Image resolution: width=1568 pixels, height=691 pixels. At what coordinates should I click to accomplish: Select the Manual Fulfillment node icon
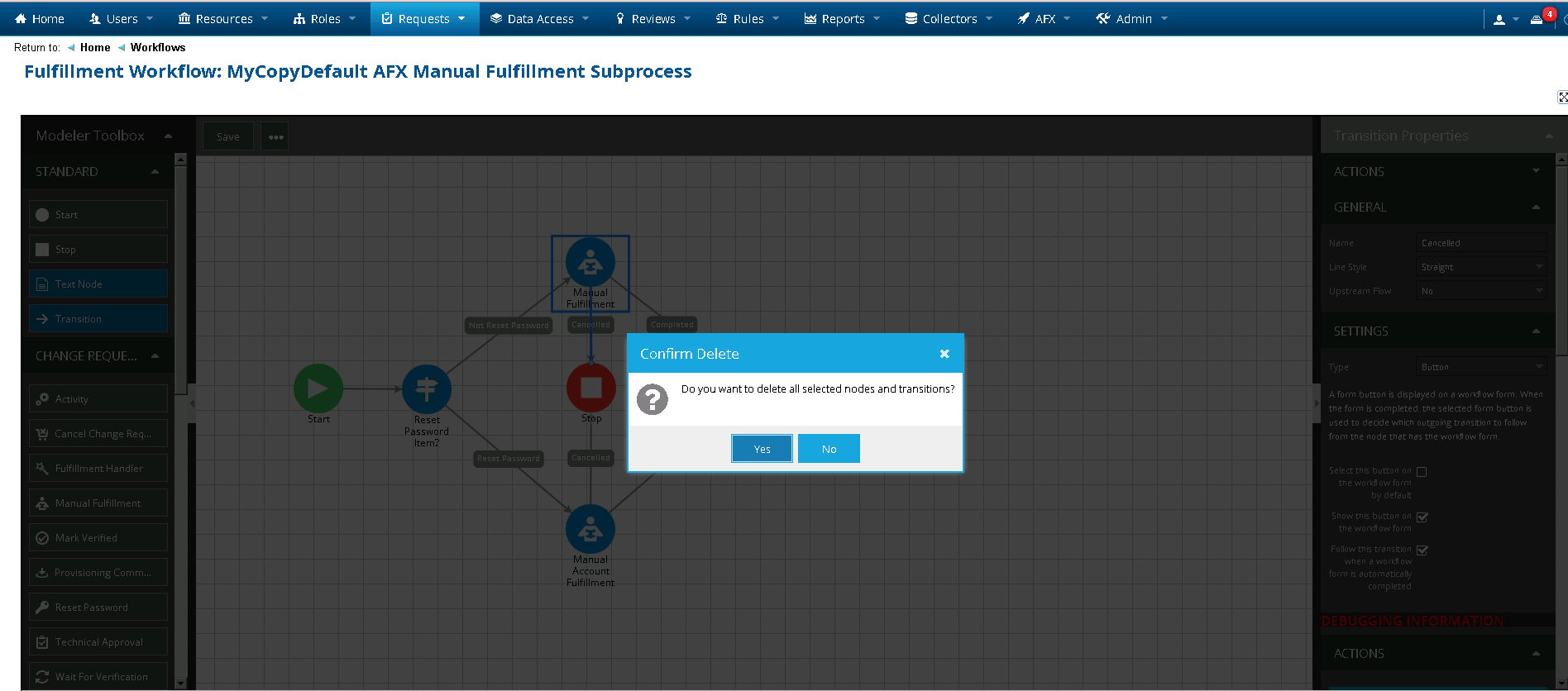click(590, 263)
